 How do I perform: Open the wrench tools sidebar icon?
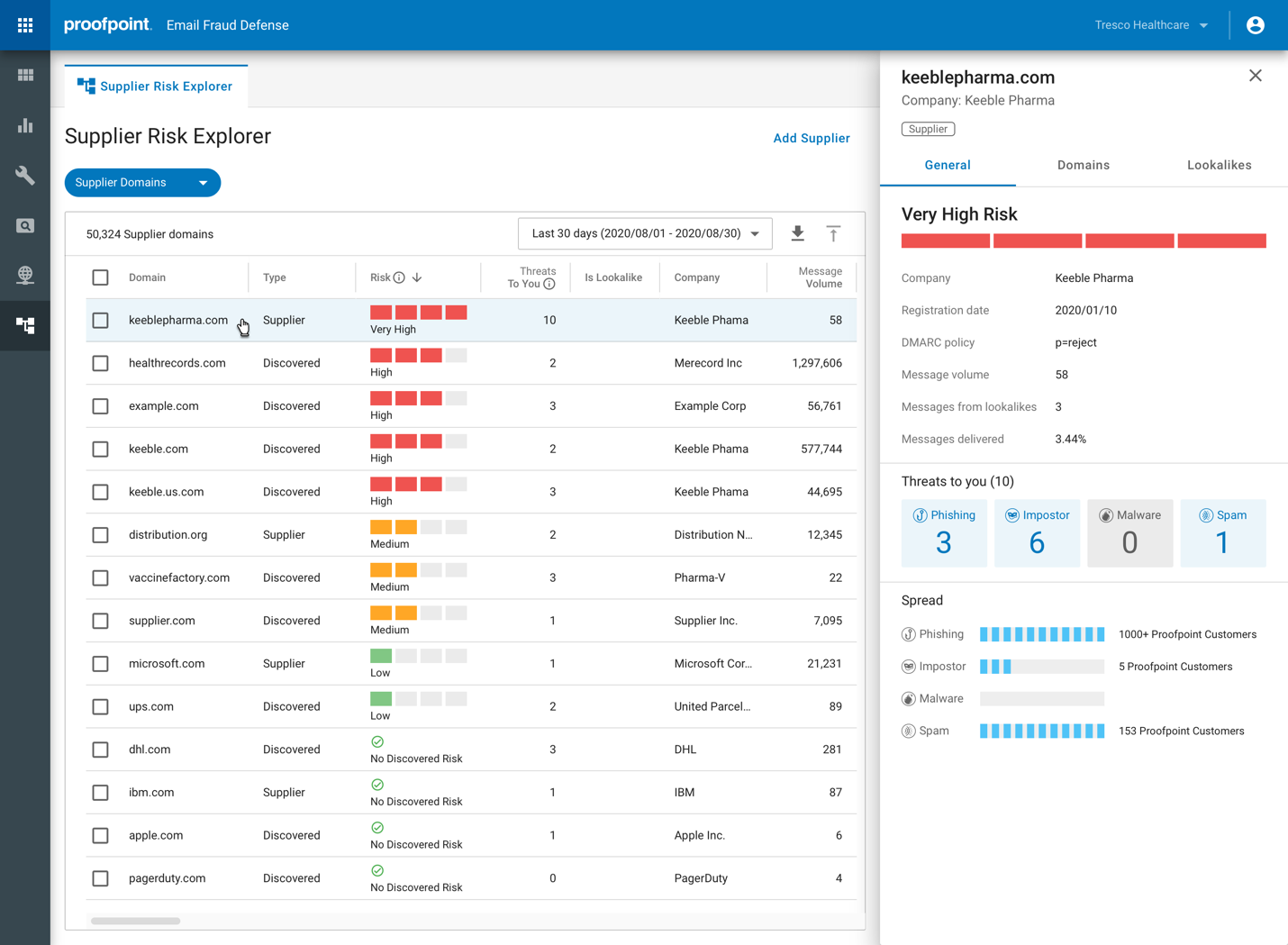(25, 175)
